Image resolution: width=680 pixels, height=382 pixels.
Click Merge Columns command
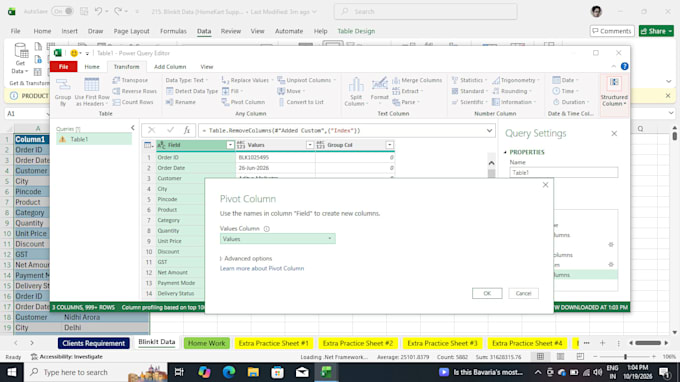[417, 80]
